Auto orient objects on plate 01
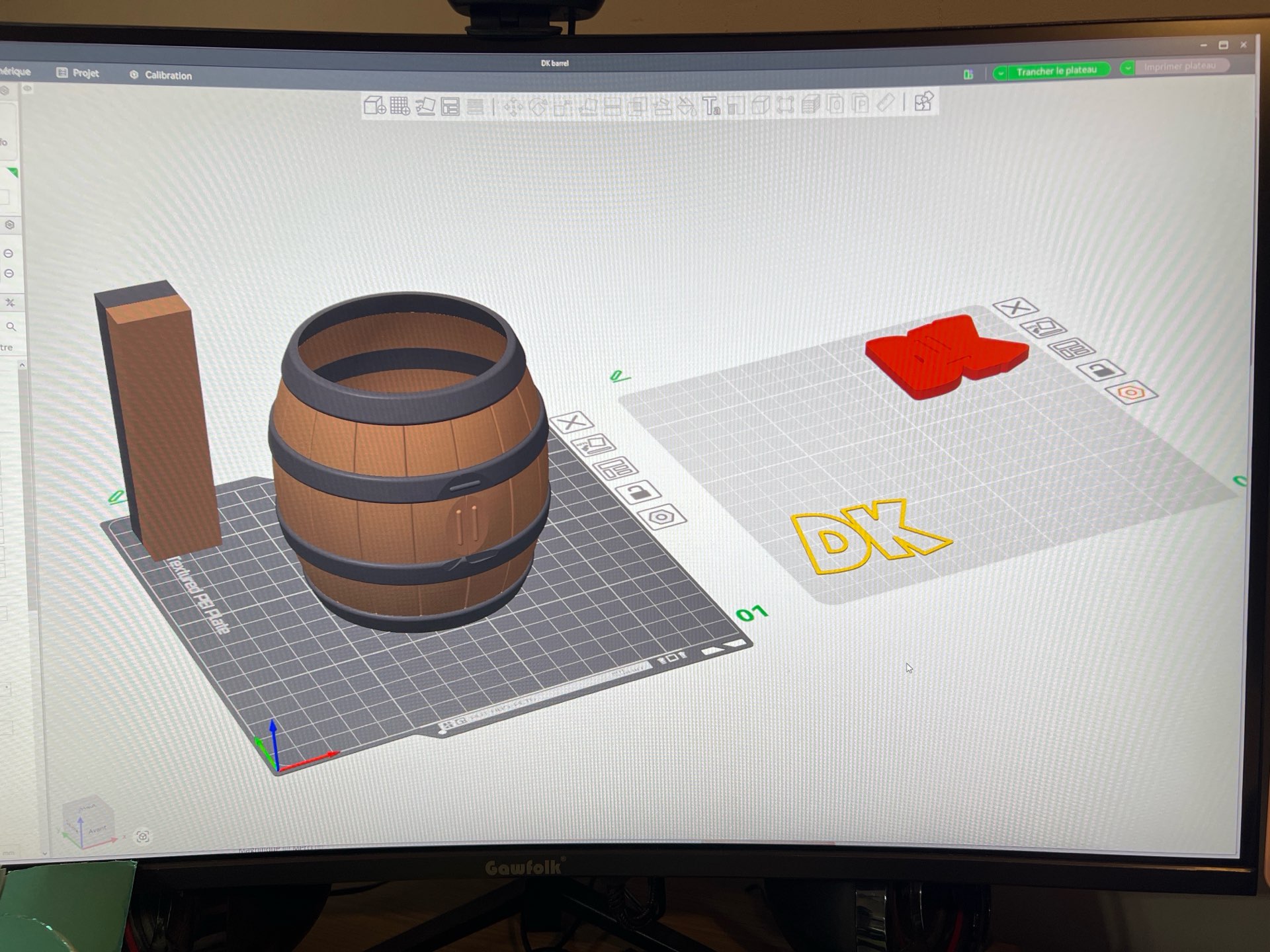This screenshot has height=952, width=1270. [593, 445]
